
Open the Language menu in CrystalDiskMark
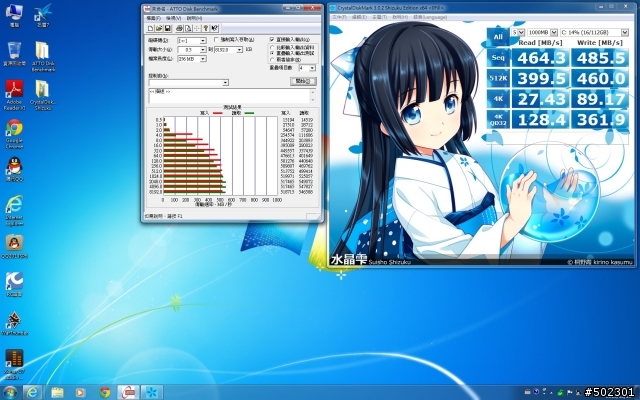[430, 17]
